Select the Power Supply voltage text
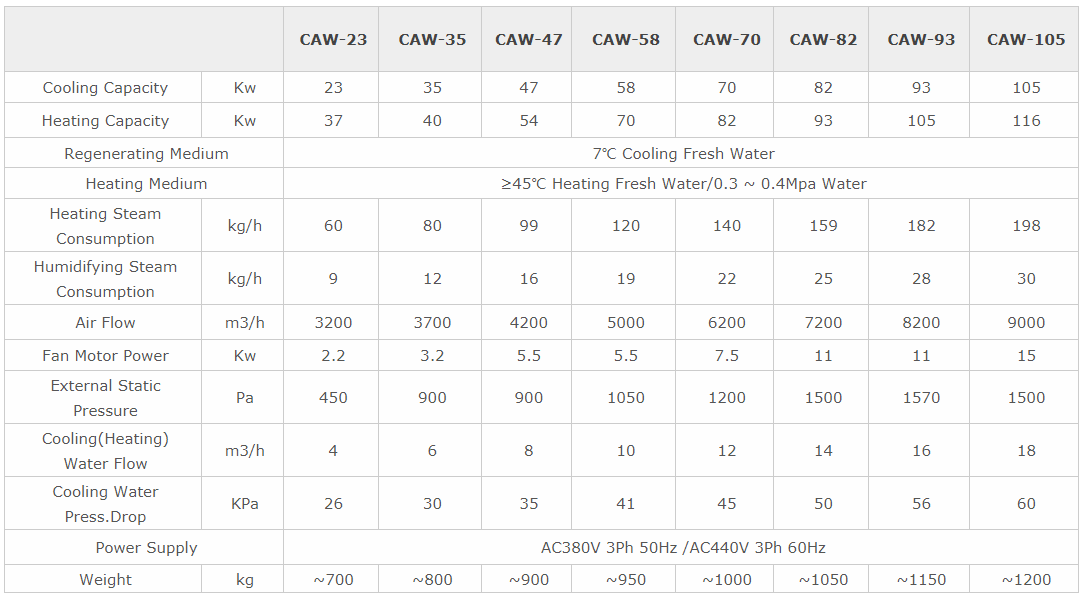This screenshot has width=1083, height=599. tap(683, 548)
